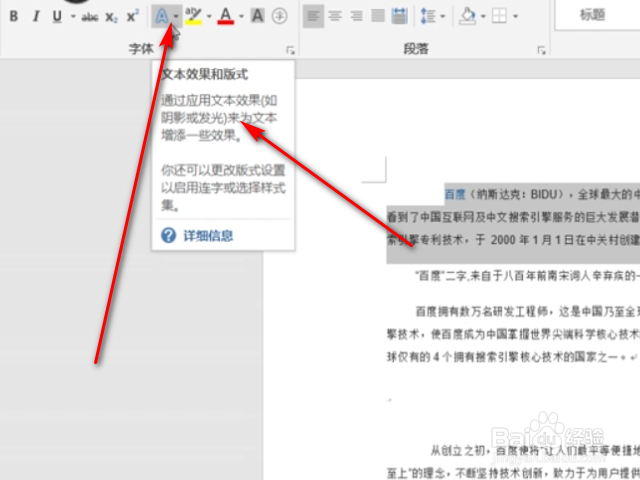Toggle Italic formatting

coord(36,16)
